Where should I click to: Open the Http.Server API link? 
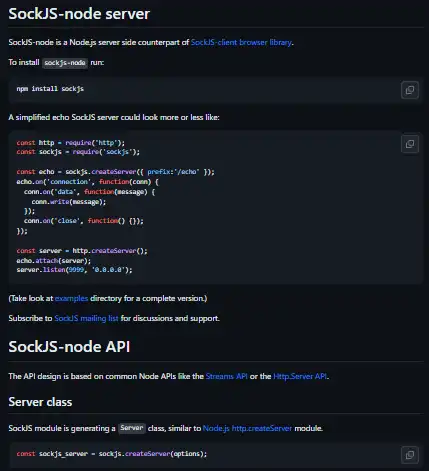[x=300, y=376]
